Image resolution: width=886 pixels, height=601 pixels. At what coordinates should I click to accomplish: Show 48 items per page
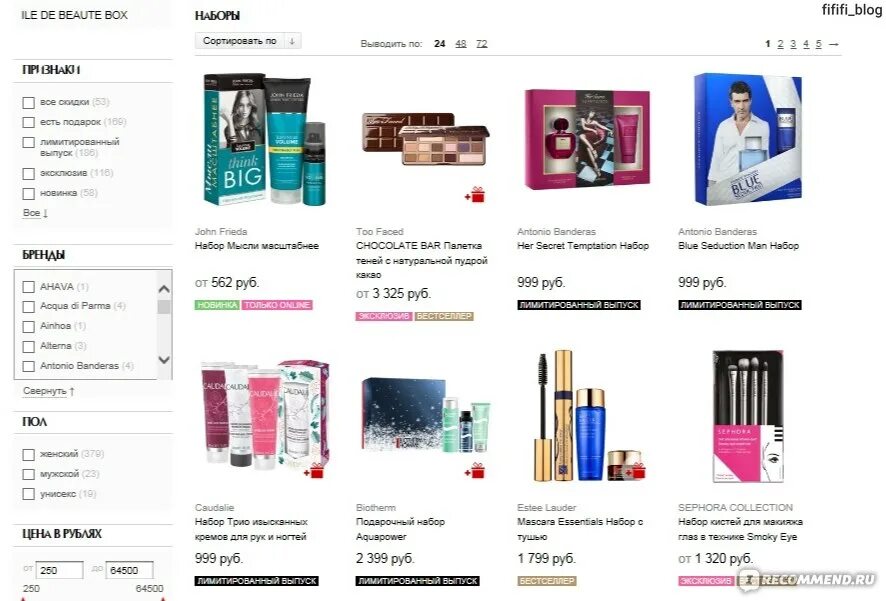click(x=461, y=43)
